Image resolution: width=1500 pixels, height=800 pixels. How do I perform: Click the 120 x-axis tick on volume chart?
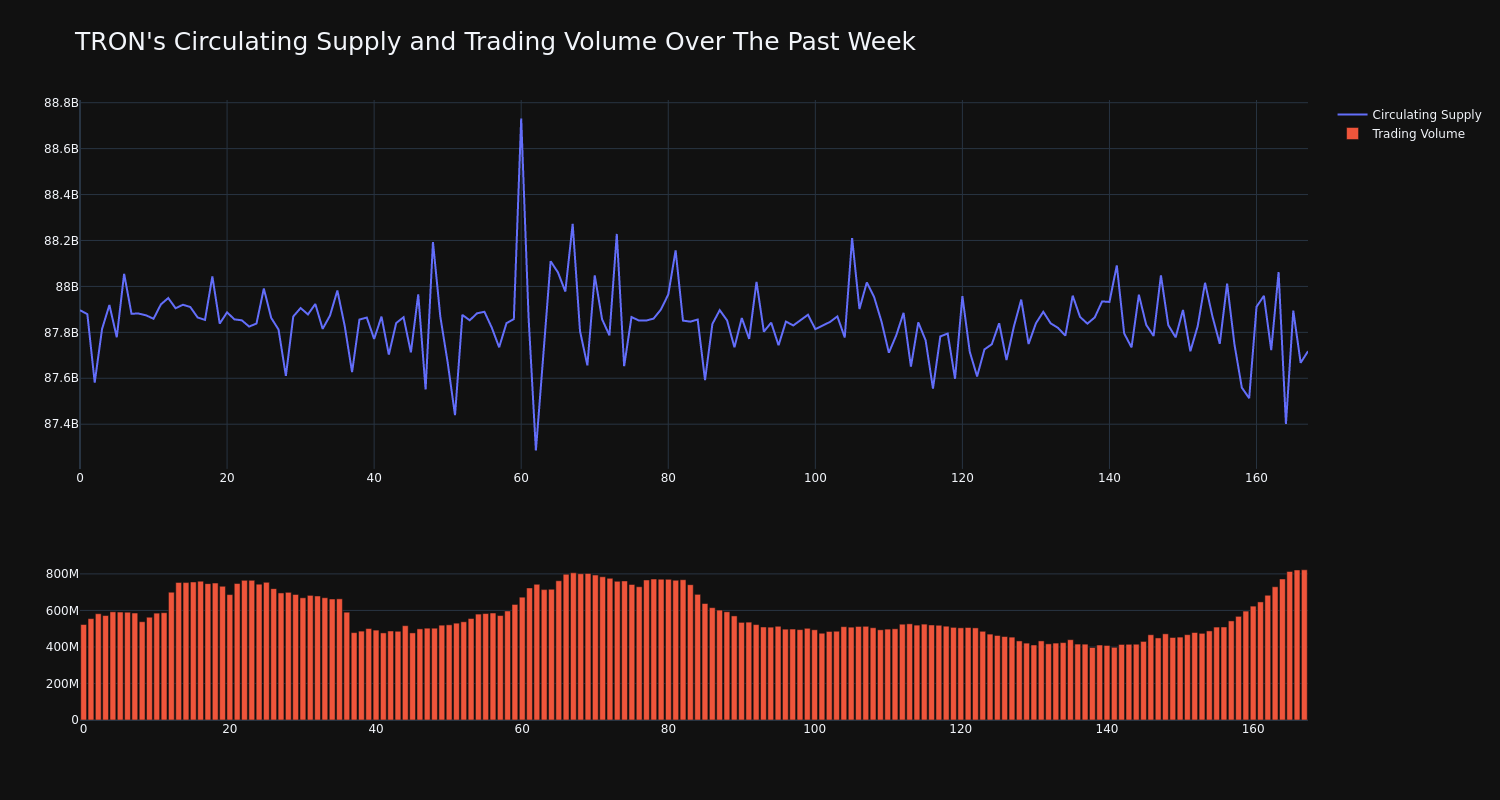(x=961, y=729)
